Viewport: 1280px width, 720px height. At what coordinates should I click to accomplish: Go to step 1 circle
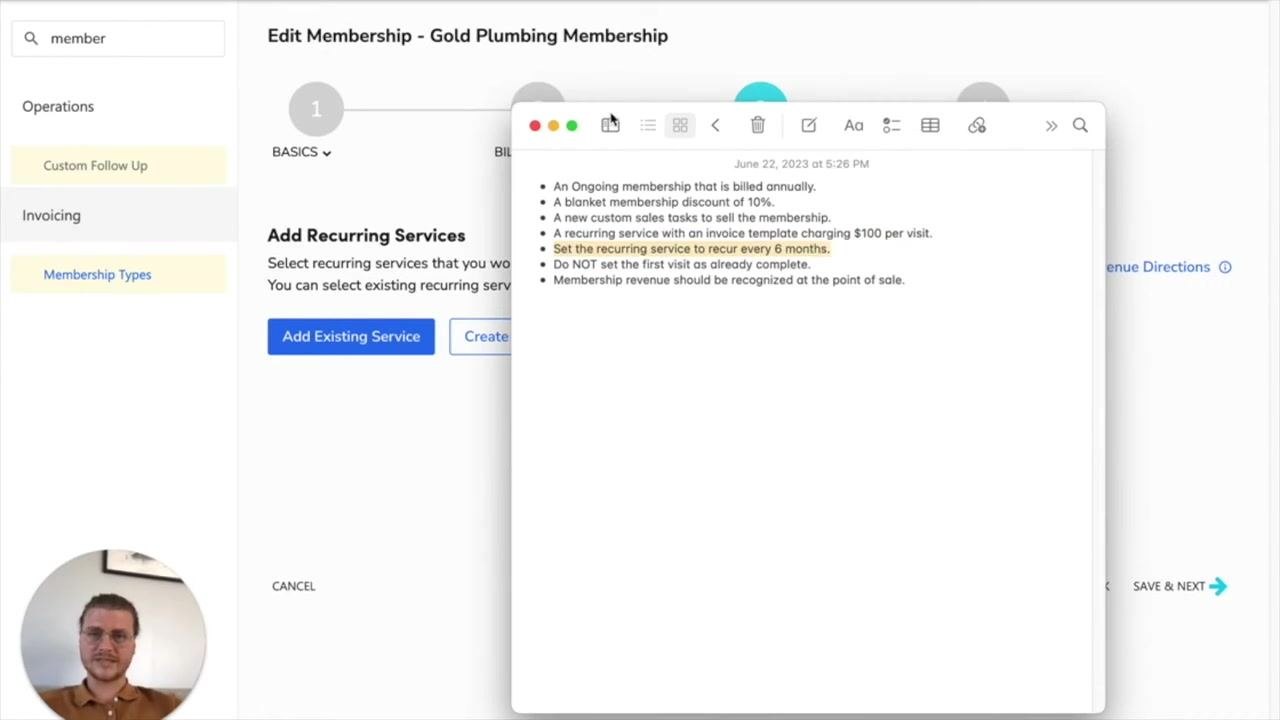(316, 109)
